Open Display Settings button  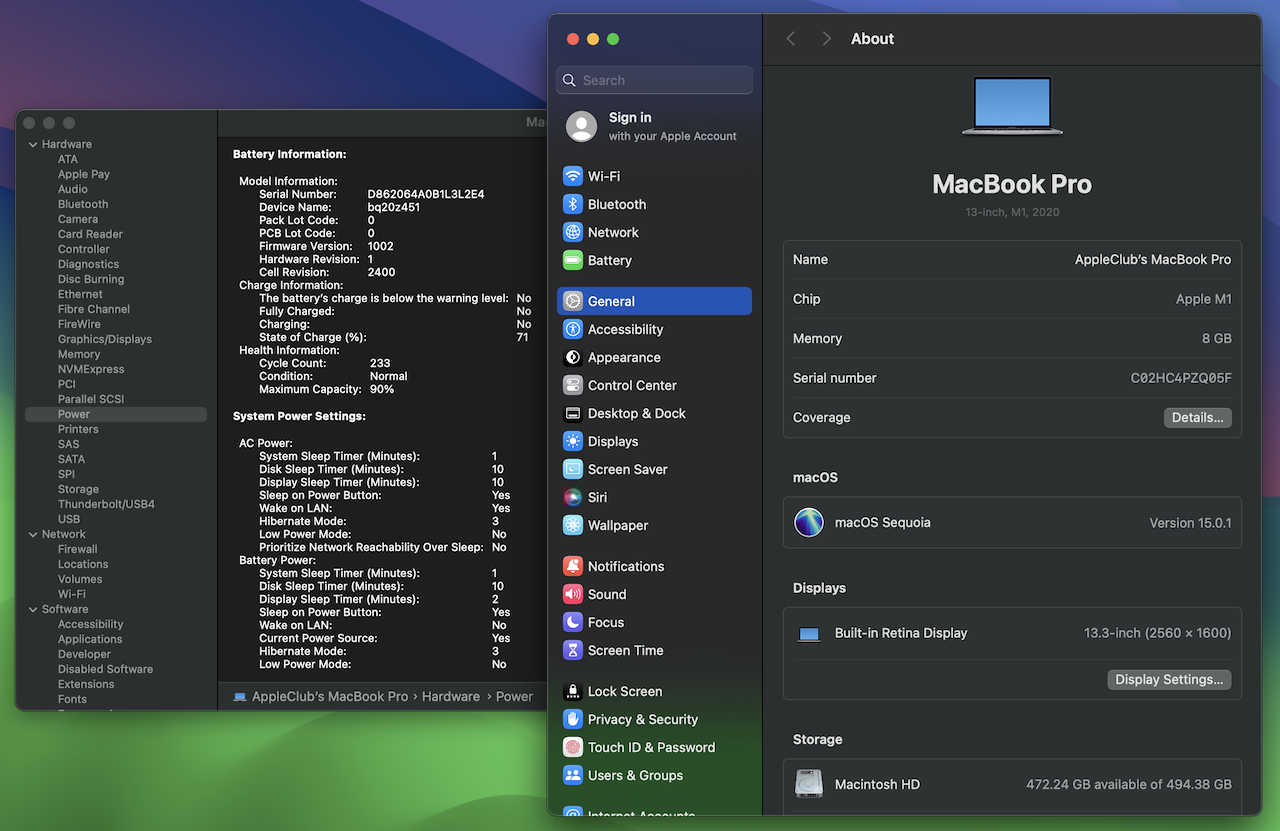pos(1169,680)
